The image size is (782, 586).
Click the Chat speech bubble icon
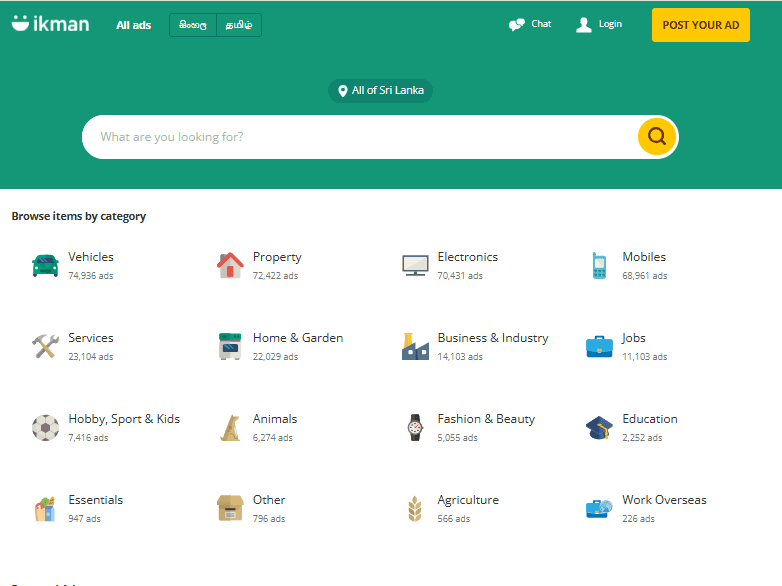(517, 24)
